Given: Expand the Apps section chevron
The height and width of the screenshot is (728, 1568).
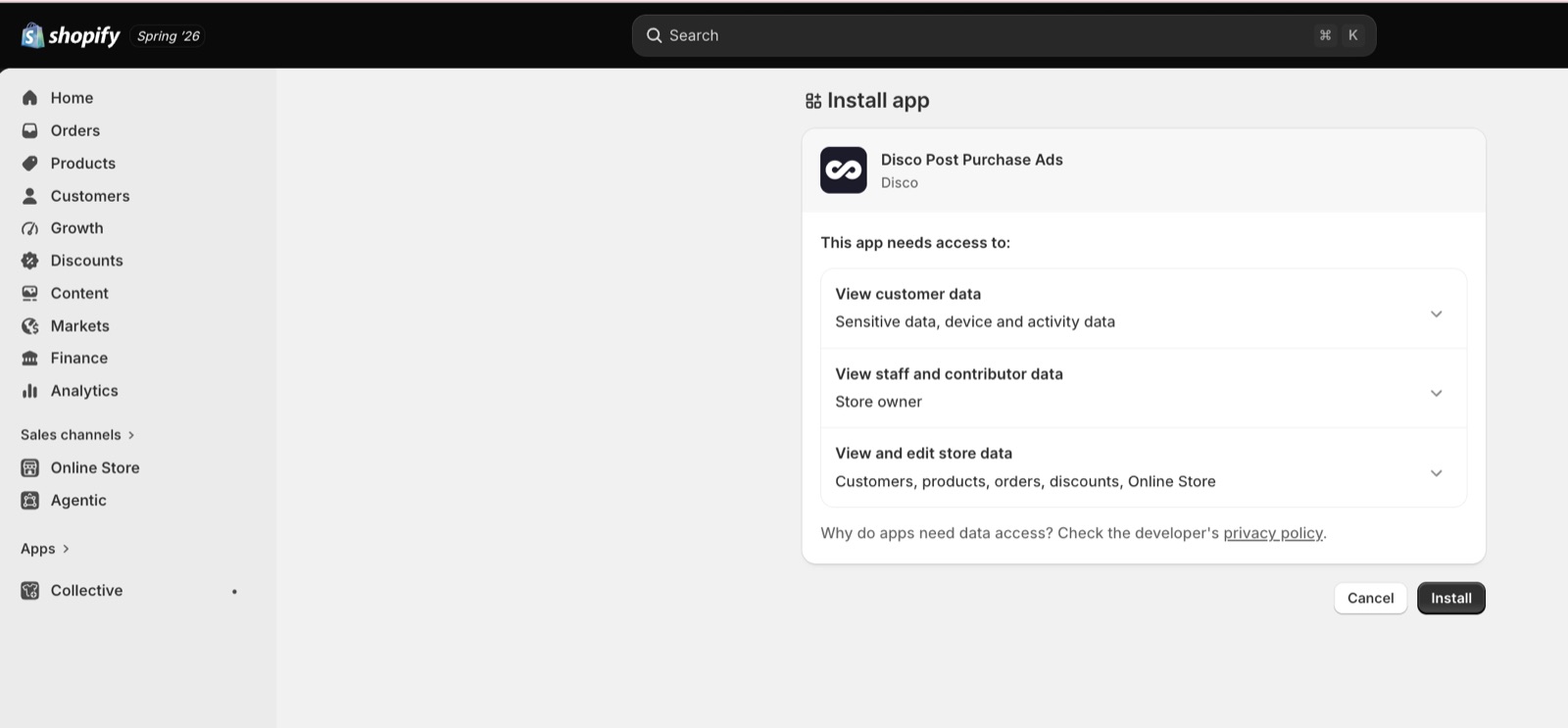Looking at the screenshot, I should click(x=66, y=549).
